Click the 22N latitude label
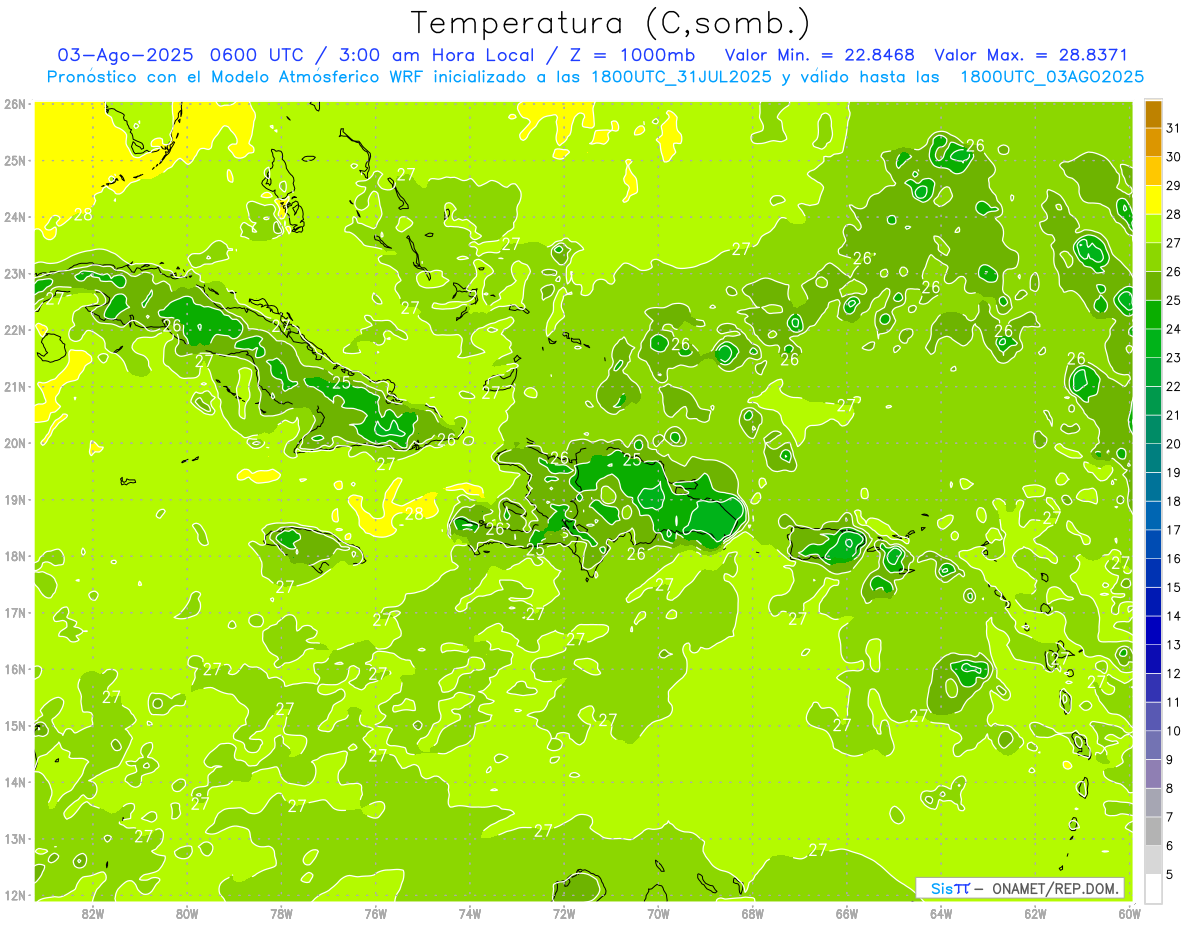 (x=15, y=330)
